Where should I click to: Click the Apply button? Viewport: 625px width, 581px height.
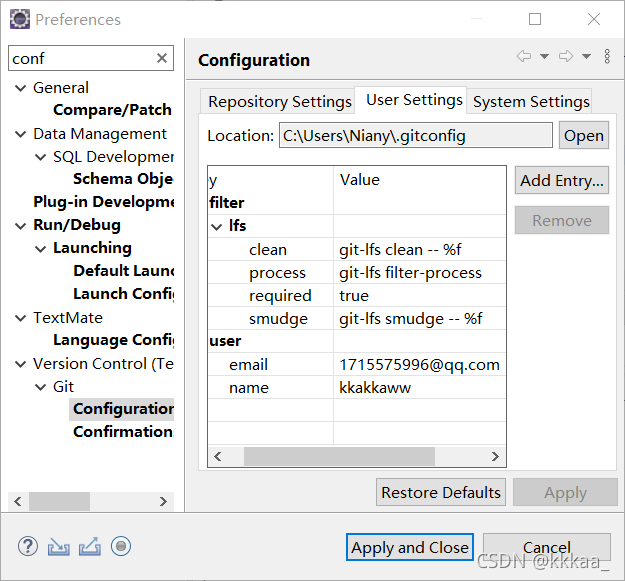565,493
